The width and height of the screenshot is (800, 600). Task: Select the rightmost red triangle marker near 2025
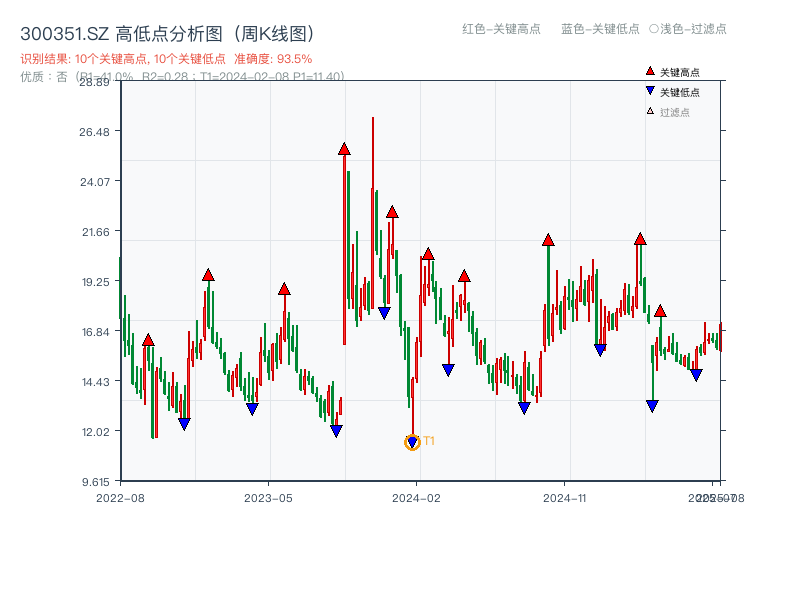tap(661, 312)
